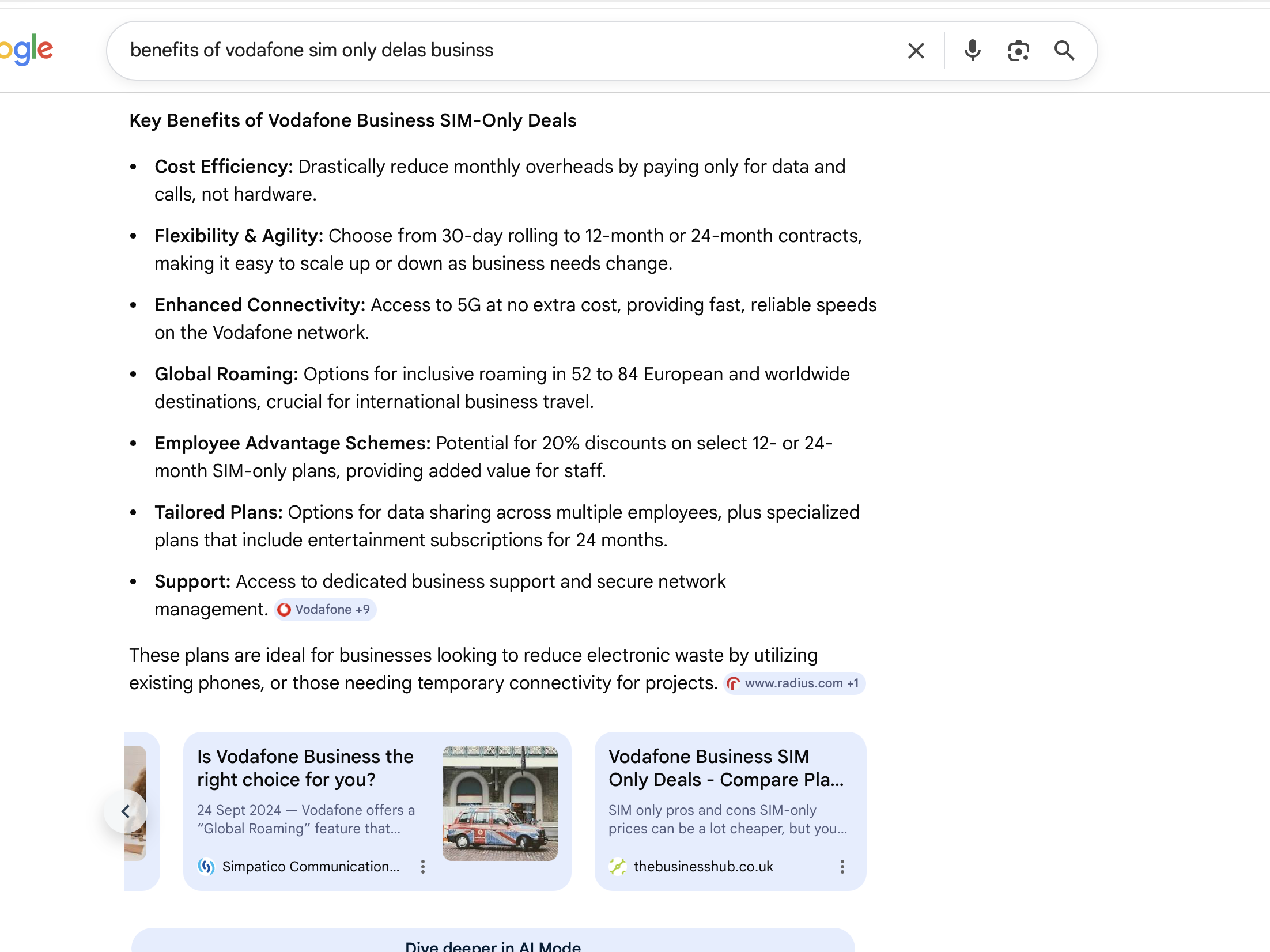Click the 'Cost Efficiency:' bold text
The image size is (1270, 952).
224,167
